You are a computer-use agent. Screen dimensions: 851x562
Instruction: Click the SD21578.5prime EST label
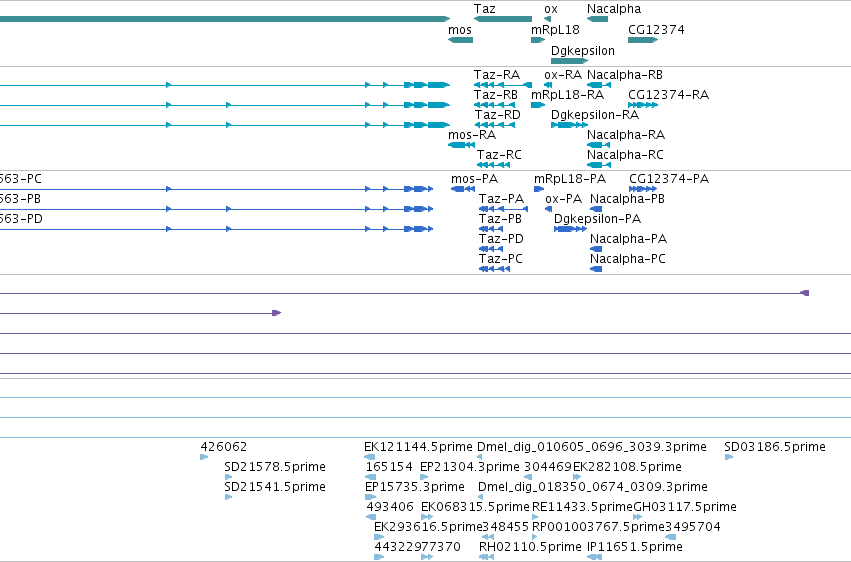coord(275,467)
